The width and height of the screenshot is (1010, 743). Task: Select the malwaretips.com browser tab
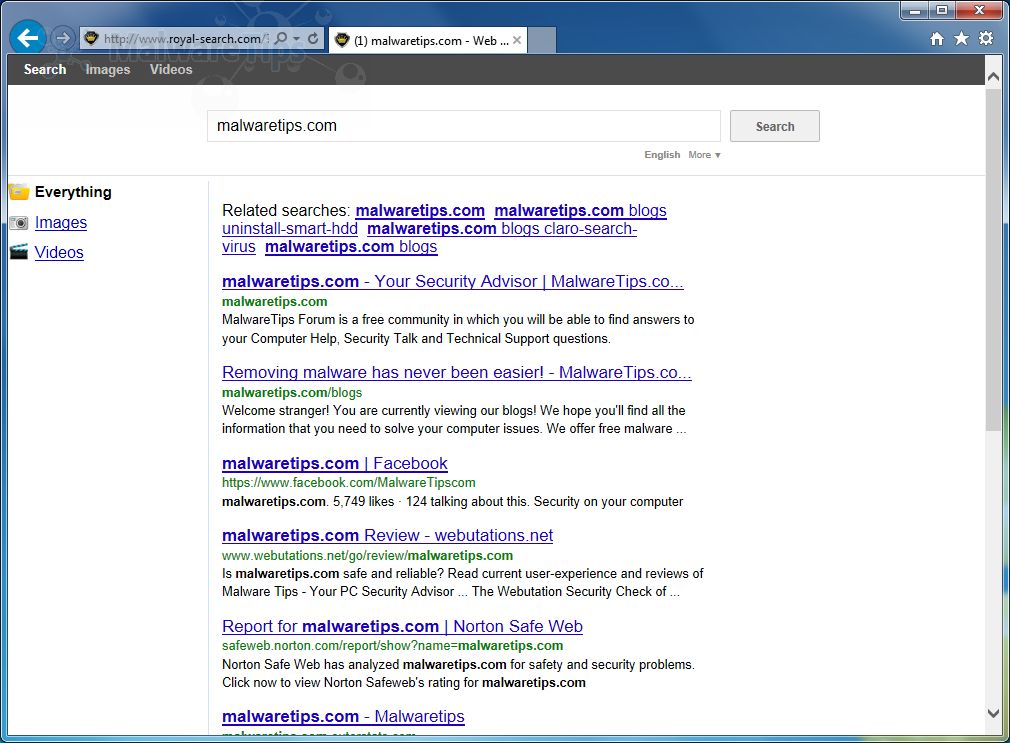(x=420, y=41)
